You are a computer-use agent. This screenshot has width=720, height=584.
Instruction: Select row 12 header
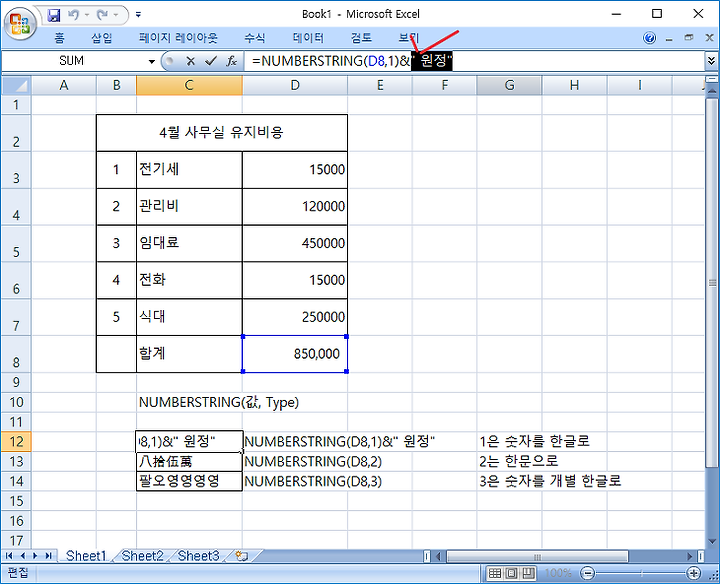pos(17,442)
